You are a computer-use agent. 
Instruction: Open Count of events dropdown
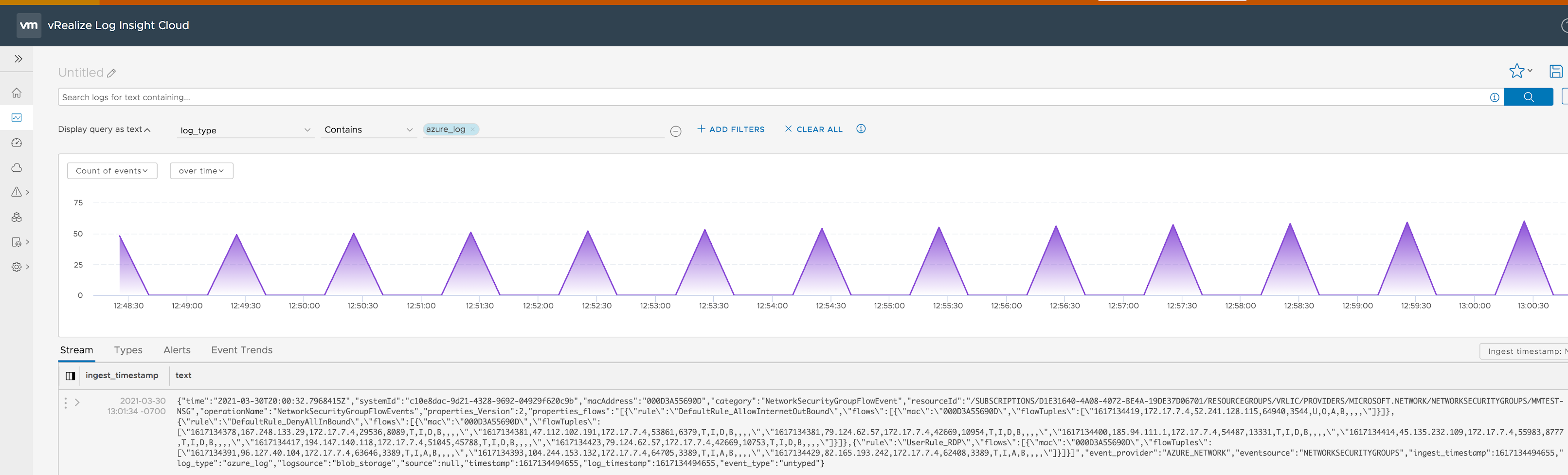[112, 170]
